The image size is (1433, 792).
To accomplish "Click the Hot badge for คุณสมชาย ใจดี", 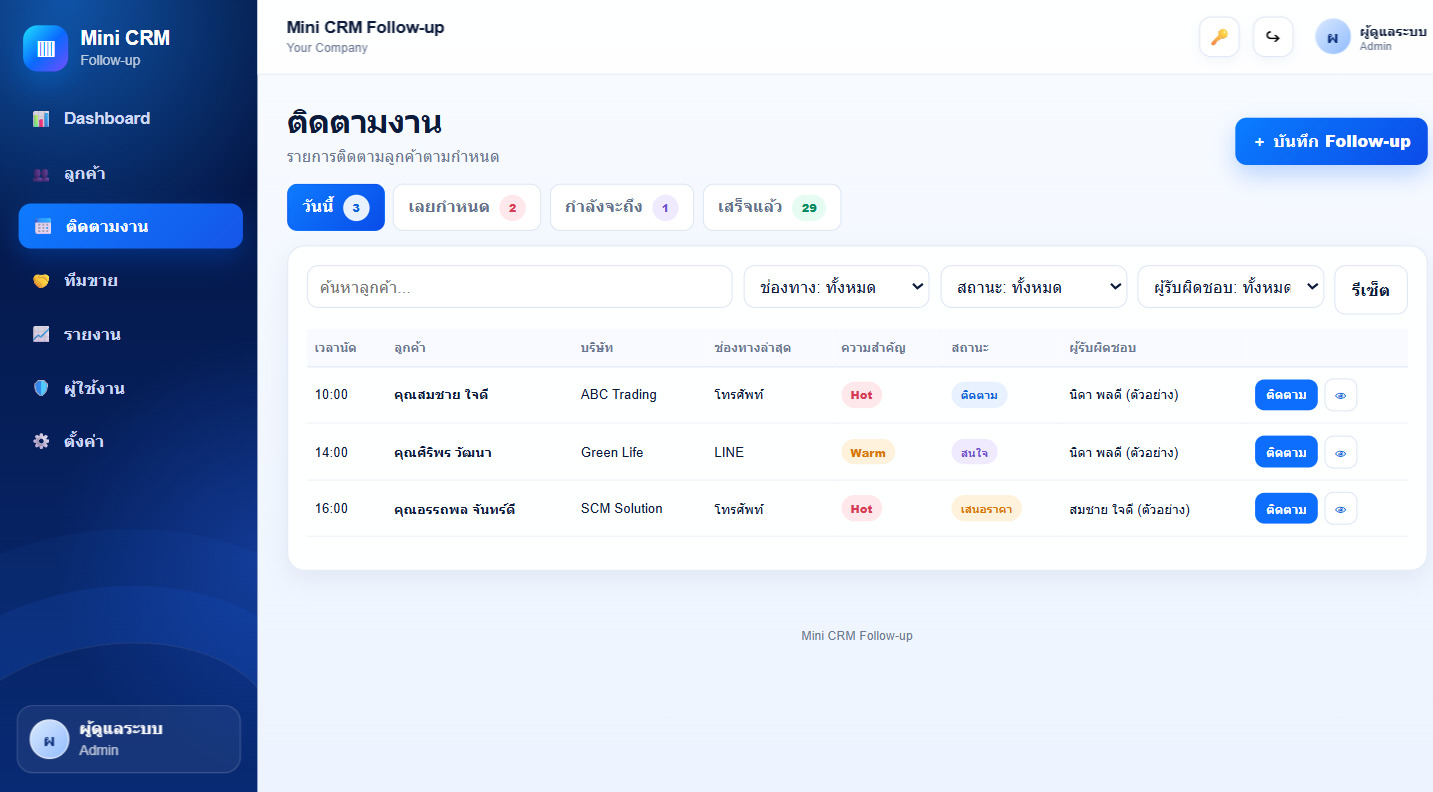I will [x=861, y=395].
